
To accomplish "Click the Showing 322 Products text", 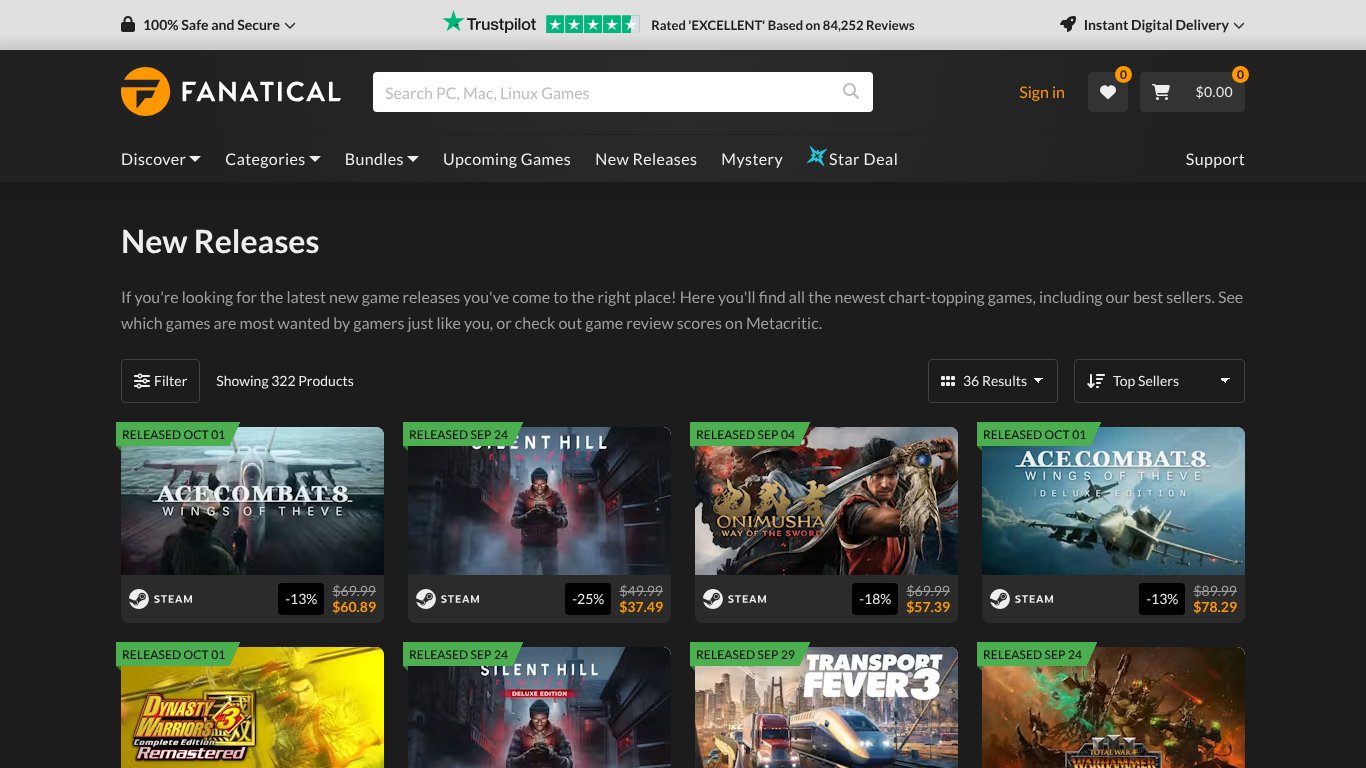I will (x=285, y=381).
